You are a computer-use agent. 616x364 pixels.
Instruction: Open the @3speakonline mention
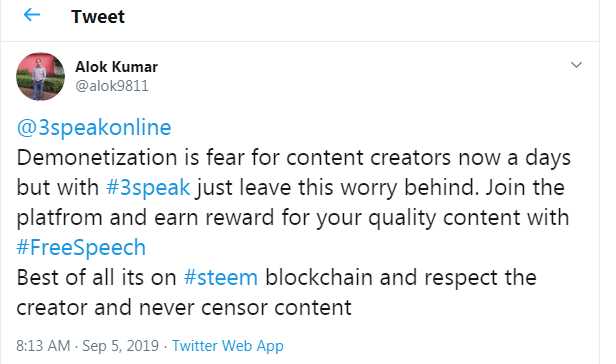click(x=94, y=128)
